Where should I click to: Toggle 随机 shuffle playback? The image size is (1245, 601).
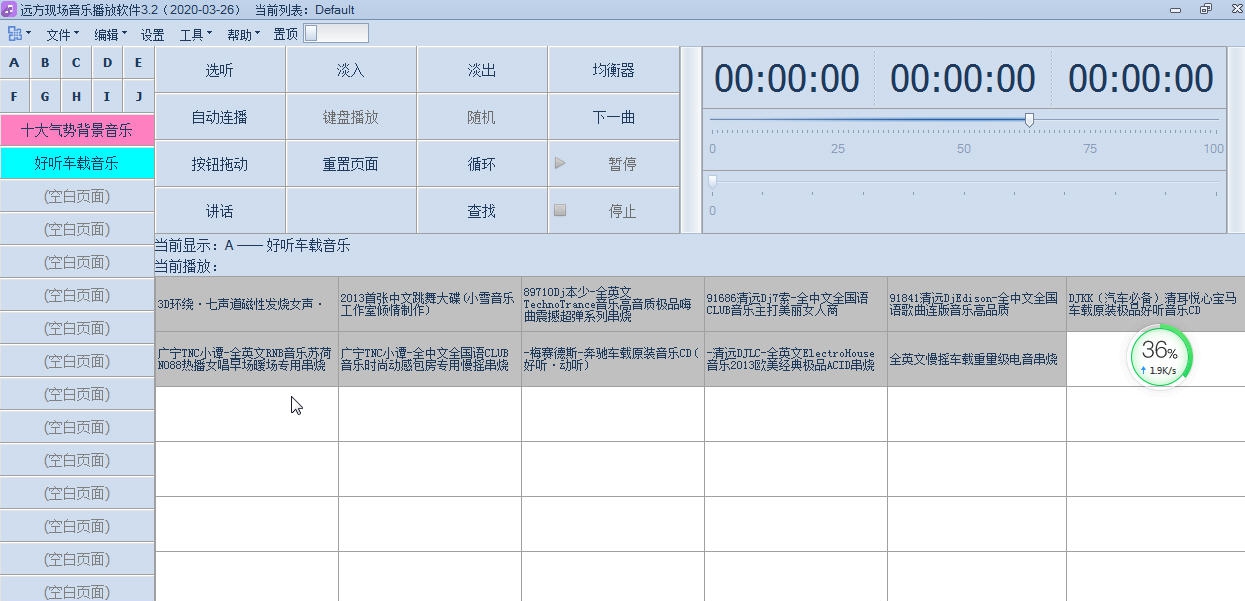(x=481, y=116)
